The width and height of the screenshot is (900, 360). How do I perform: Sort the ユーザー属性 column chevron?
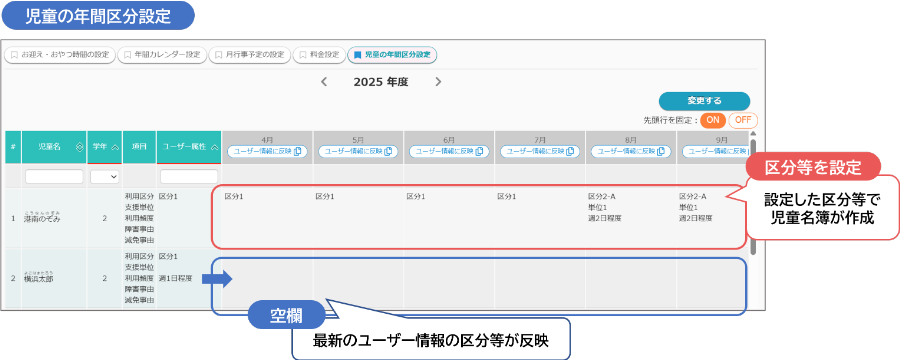pyautogui.click(x=215, y=147)
